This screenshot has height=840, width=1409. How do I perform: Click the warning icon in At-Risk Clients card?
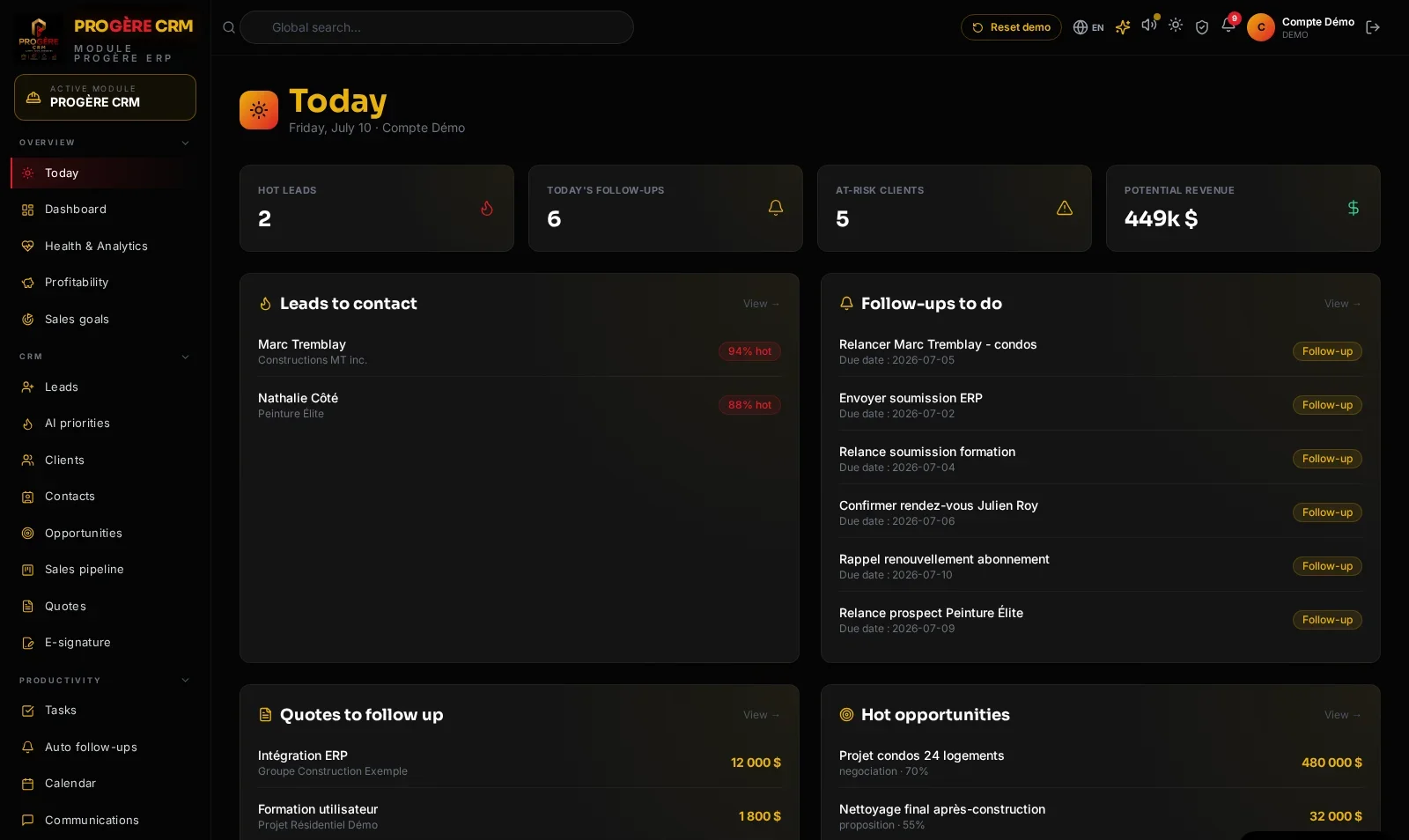pos(1065,208)
